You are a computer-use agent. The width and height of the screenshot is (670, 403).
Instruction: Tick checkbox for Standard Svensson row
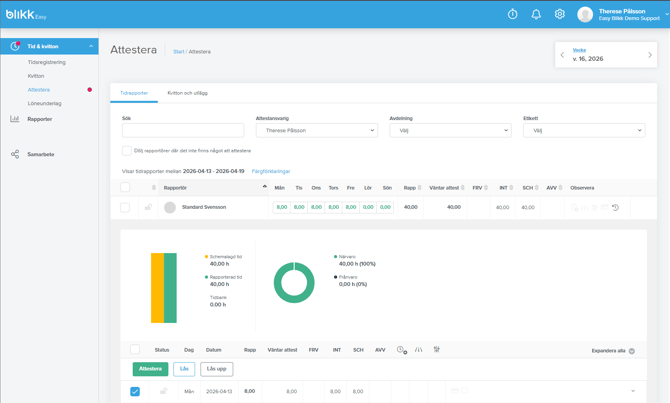pos(125,208)
